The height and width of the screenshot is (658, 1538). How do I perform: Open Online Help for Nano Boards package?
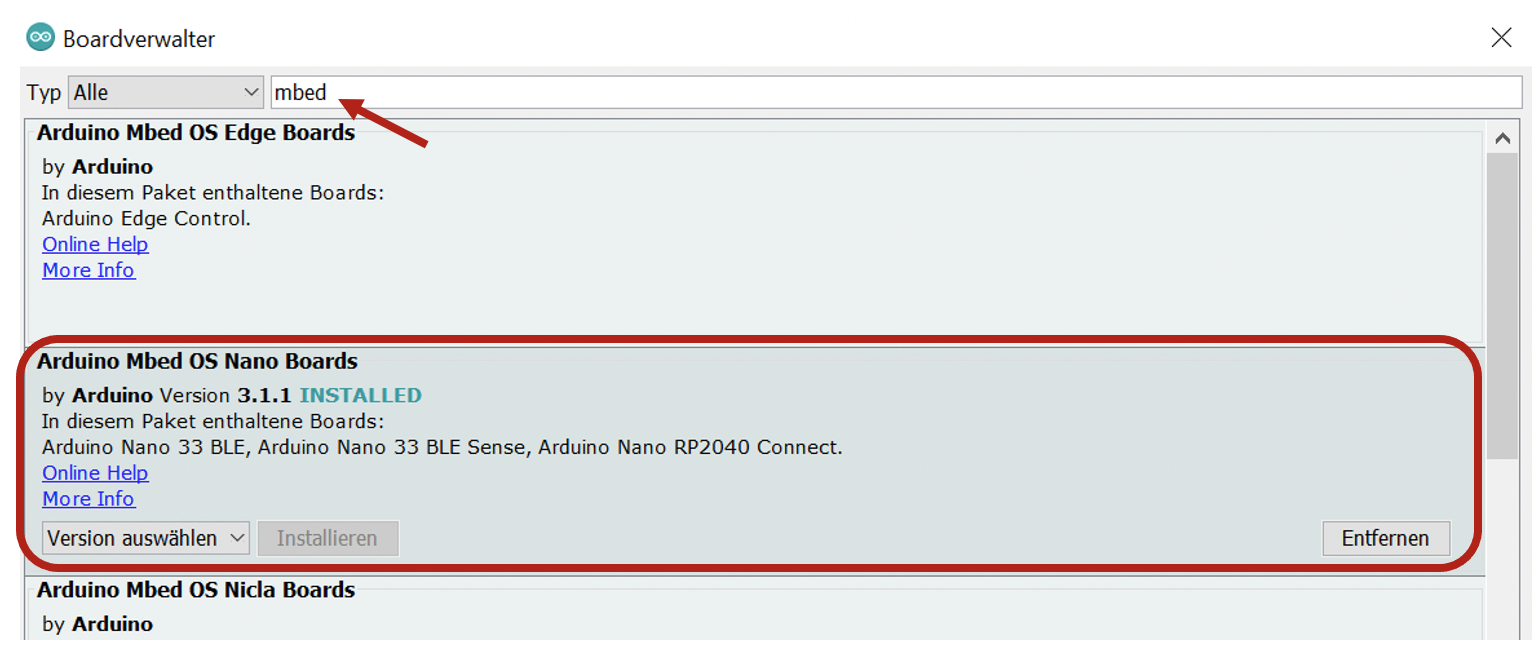(95, 473)
